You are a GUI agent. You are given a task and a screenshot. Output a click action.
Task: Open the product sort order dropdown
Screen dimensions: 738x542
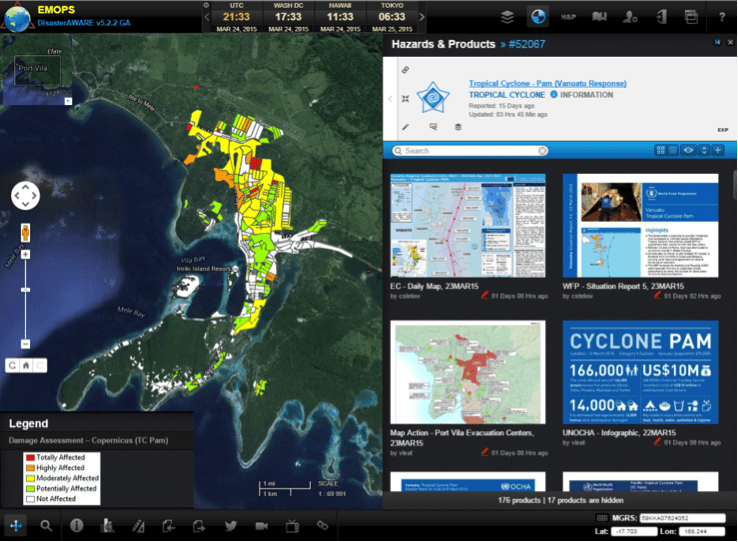(x=704, y=150)
